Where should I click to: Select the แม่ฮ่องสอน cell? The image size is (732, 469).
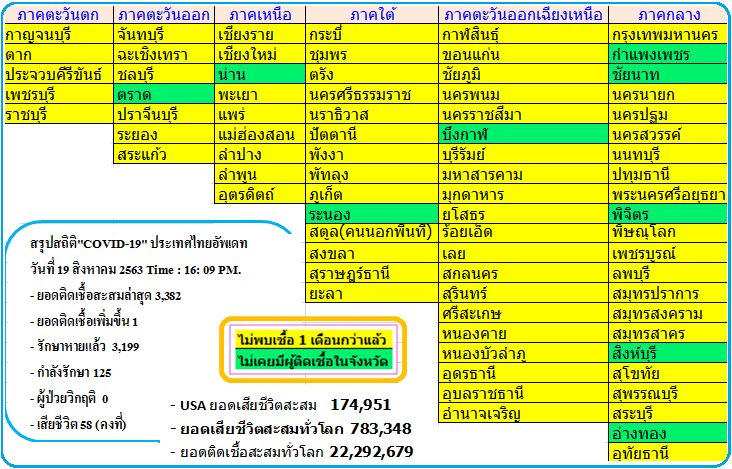pyautogui.click(x=260, y=134)
